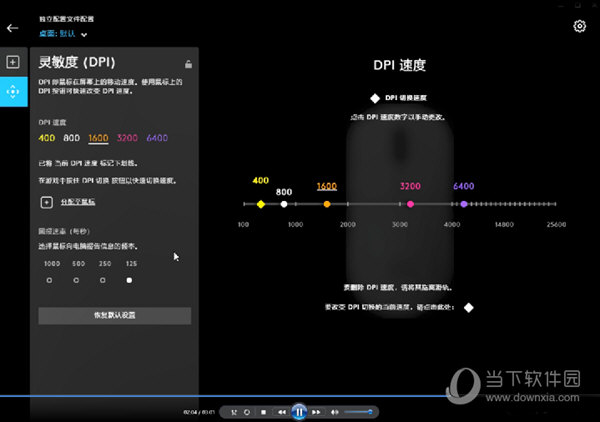This screenshot has width=600, height=422.
Task: Click the blue video seek progress bar
Action: click(x=226, y=396)
